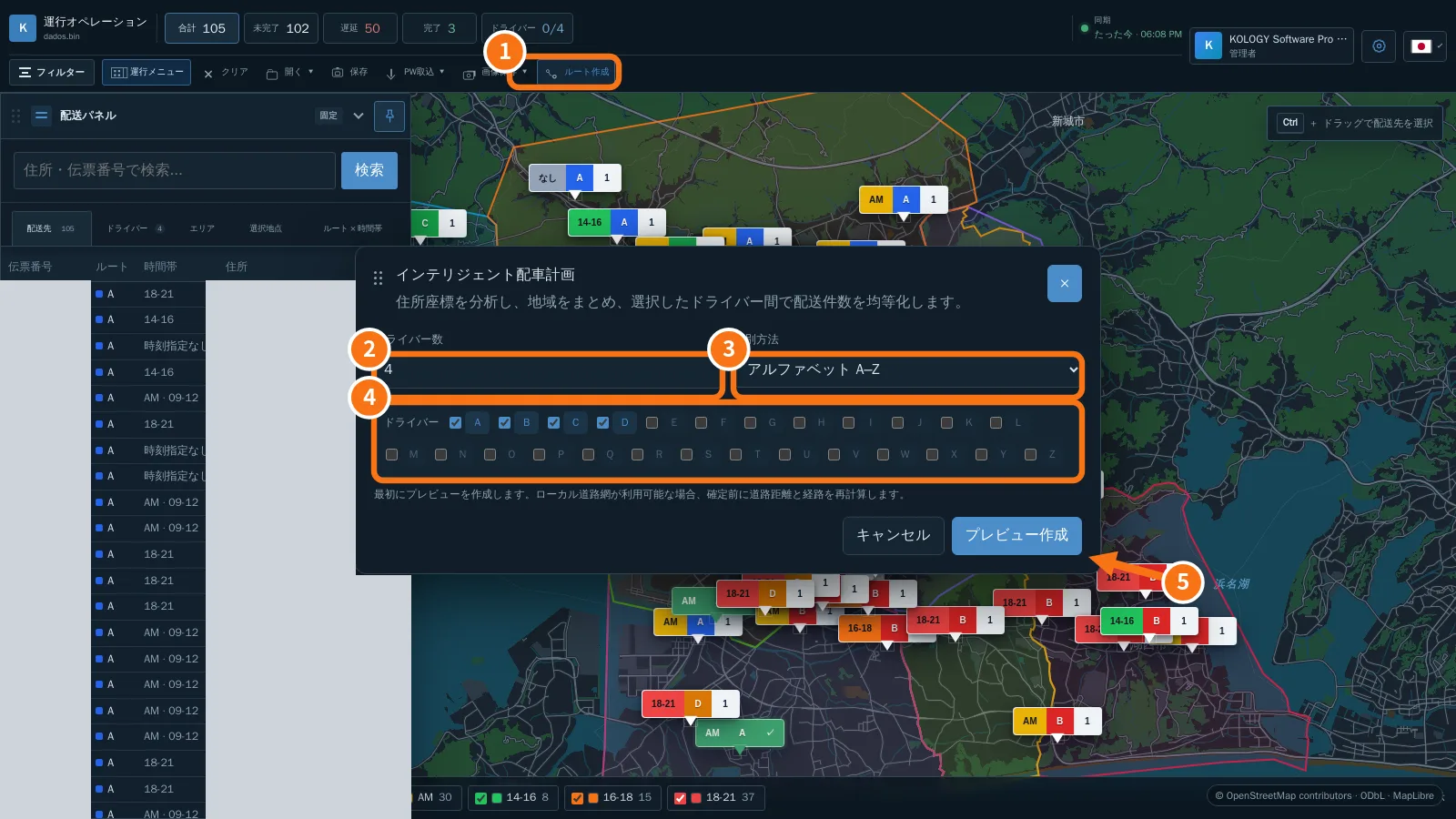Screen dimensions: 1456x819
Task: Open the KOLOGY Software Pro account menu dots
Action: (1341, 39)
